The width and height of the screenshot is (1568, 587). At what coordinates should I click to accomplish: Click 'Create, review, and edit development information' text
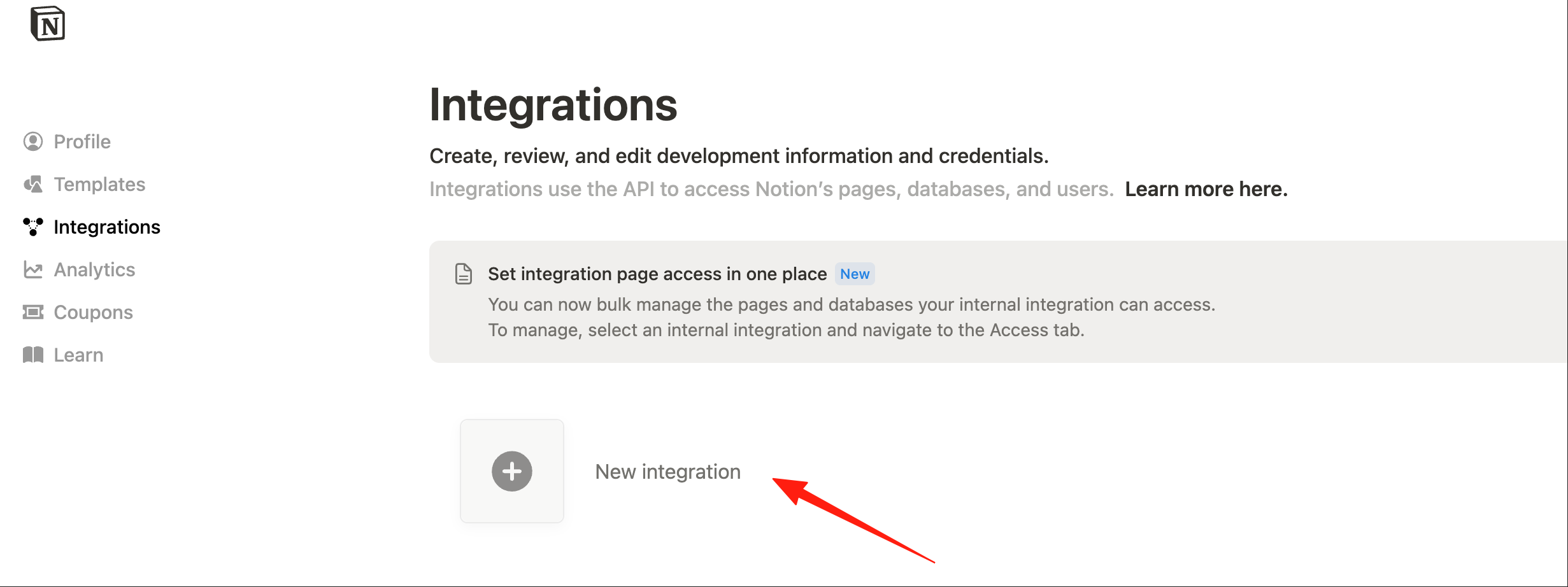click(739, 156)
